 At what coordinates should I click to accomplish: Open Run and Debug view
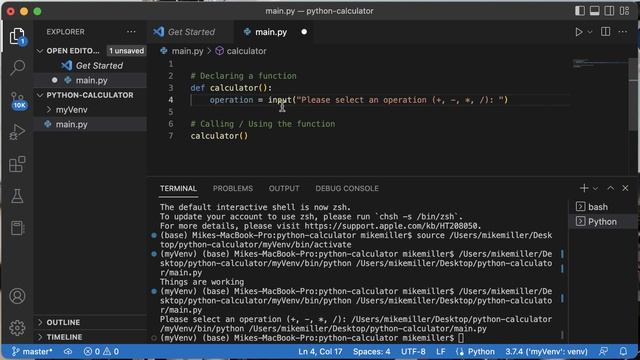17,132
